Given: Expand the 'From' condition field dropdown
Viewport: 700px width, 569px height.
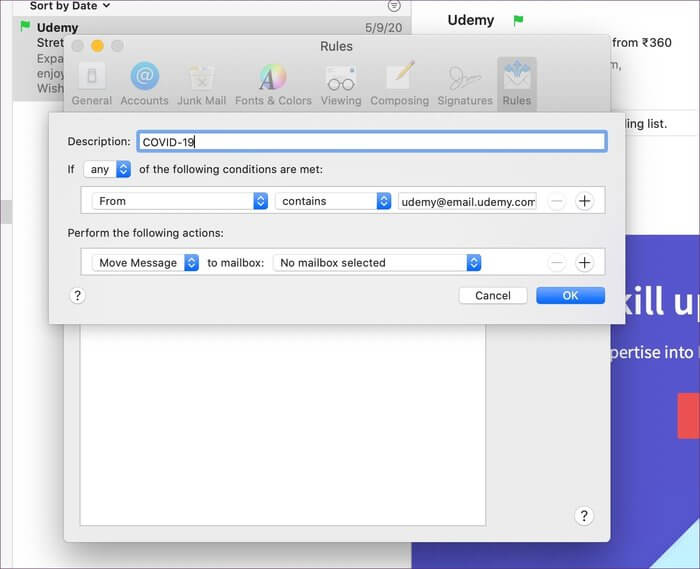Looking at the screenshot, I should (x=179, y=201).
